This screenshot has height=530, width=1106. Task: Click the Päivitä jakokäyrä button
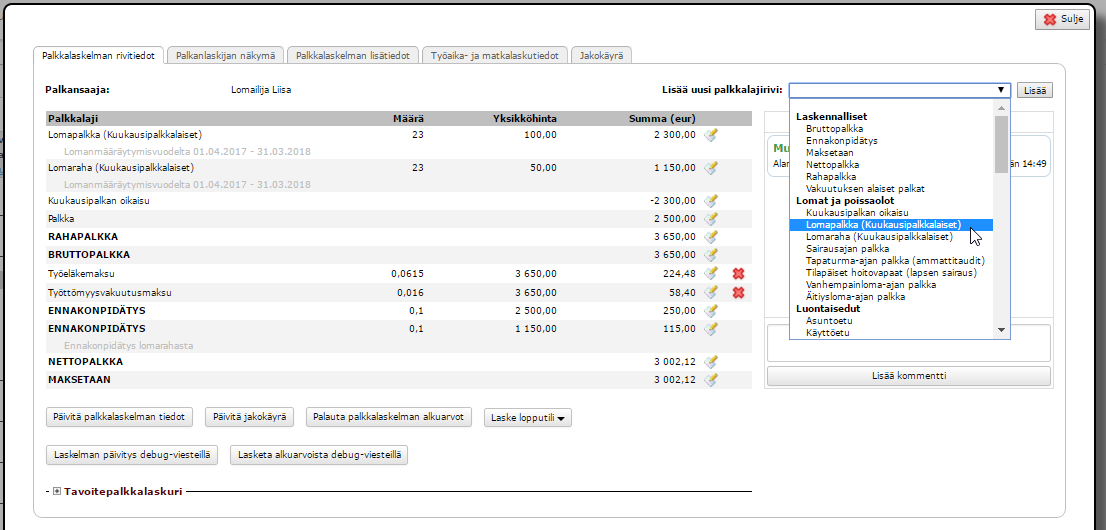point(249,417)
